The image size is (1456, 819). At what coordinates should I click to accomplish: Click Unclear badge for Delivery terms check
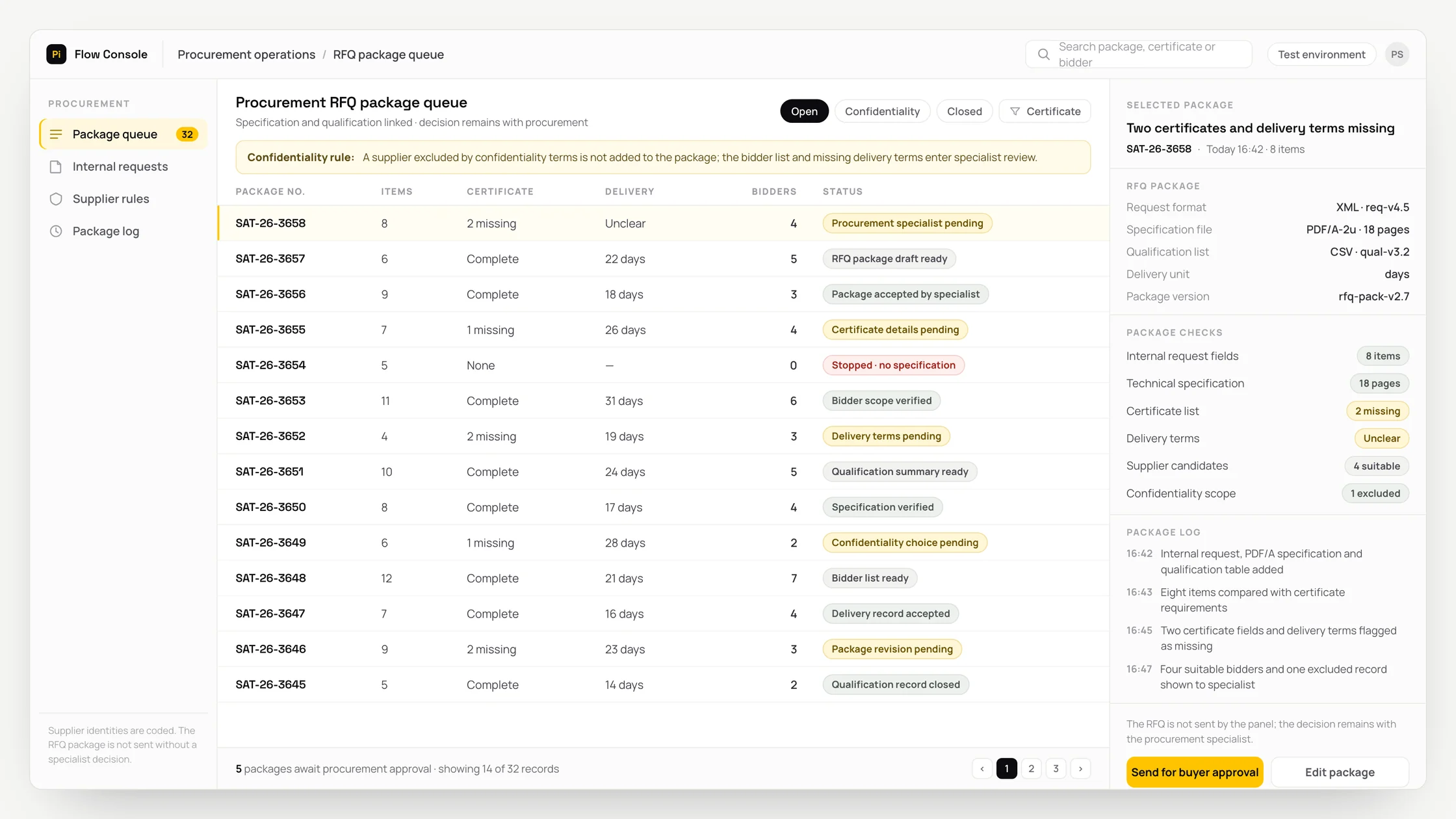pyautogui.click(x=1381, y=438)
